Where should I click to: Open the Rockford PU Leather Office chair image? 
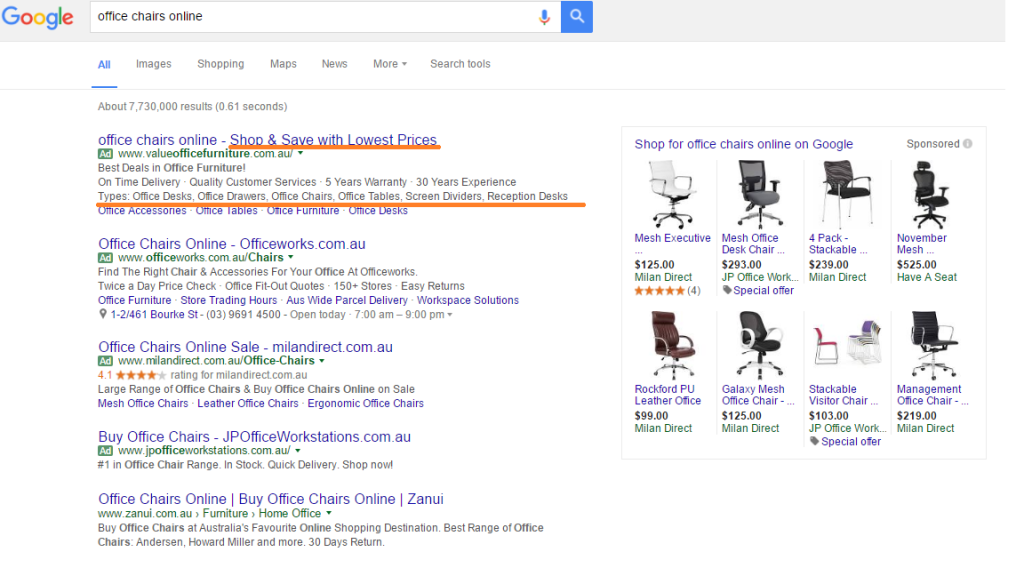(669, 345)
